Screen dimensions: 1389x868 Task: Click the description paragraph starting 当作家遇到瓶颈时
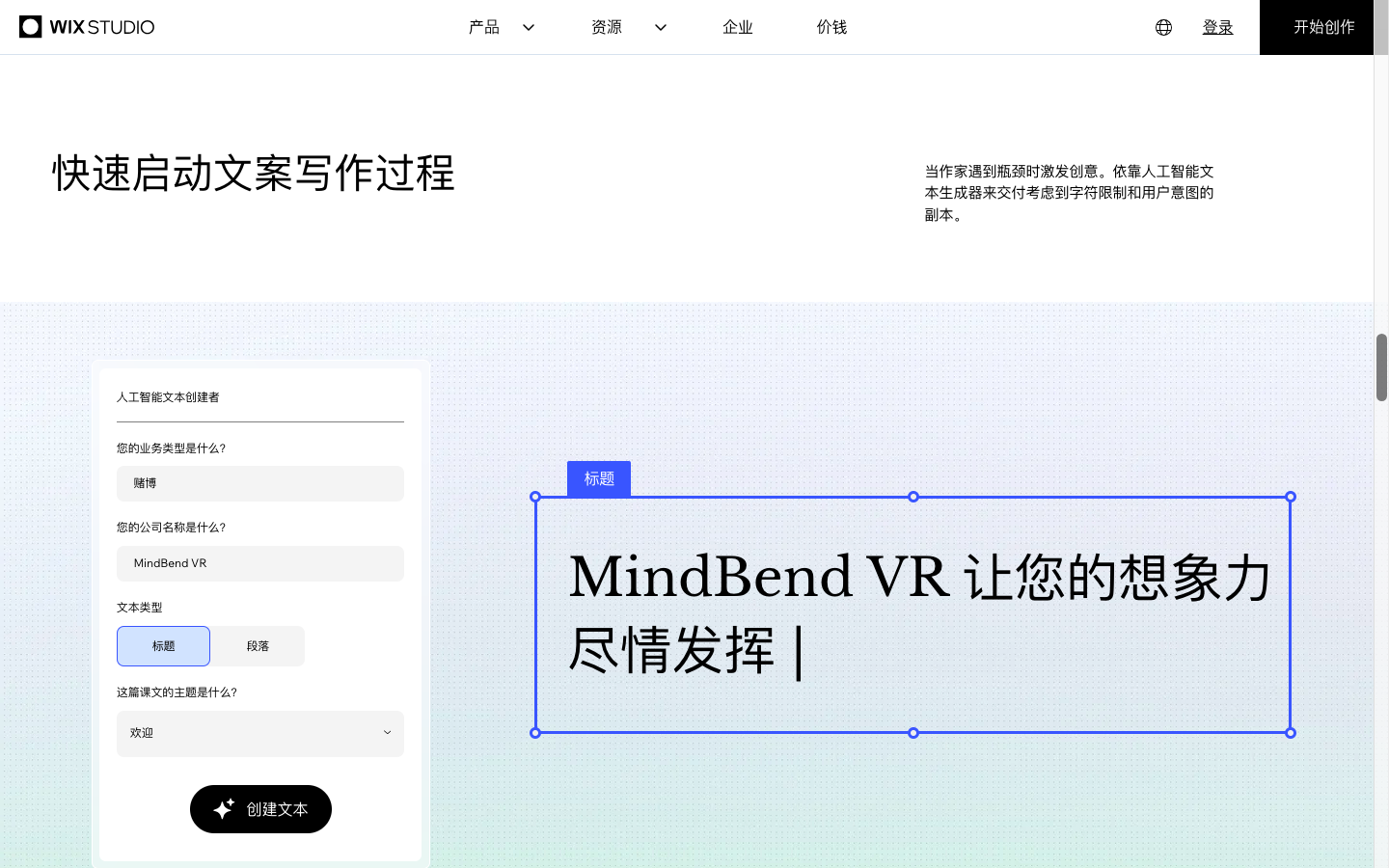(1069, 193)
